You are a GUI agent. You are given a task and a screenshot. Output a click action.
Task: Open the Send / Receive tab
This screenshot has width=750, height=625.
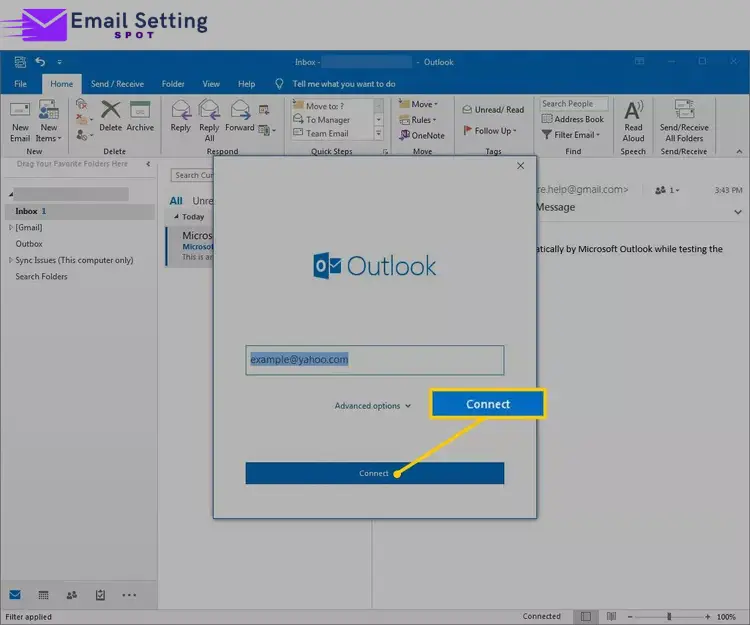[117, 84]
